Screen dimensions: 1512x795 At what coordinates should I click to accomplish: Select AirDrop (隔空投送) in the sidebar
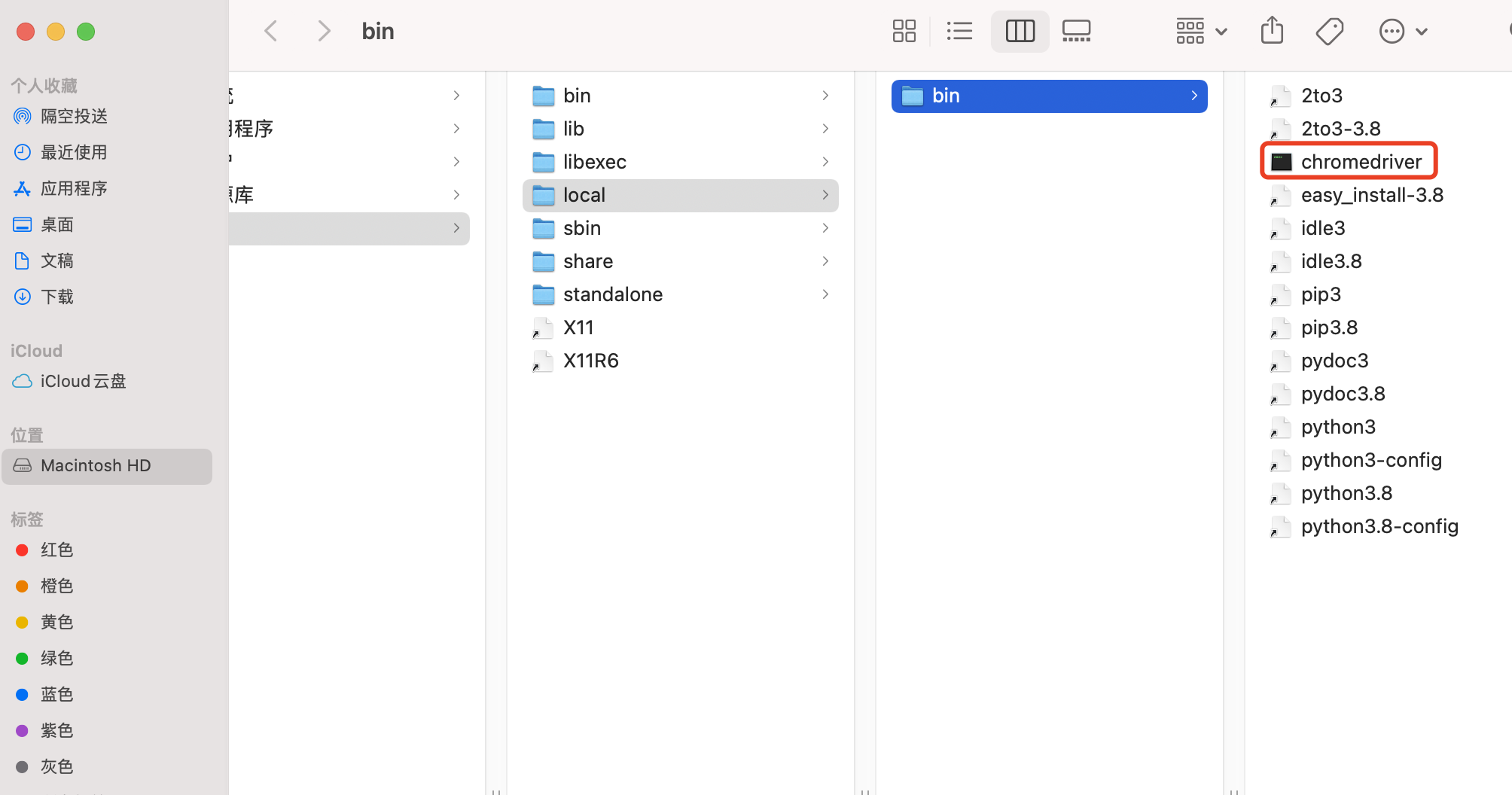click(74, 116)
